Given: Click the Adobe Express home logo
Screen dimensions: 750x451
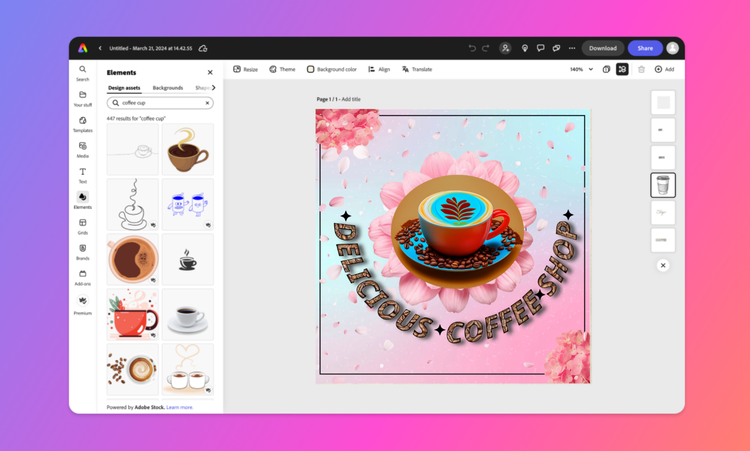Looking at the screenshot, I should click(x=83, y=48).
